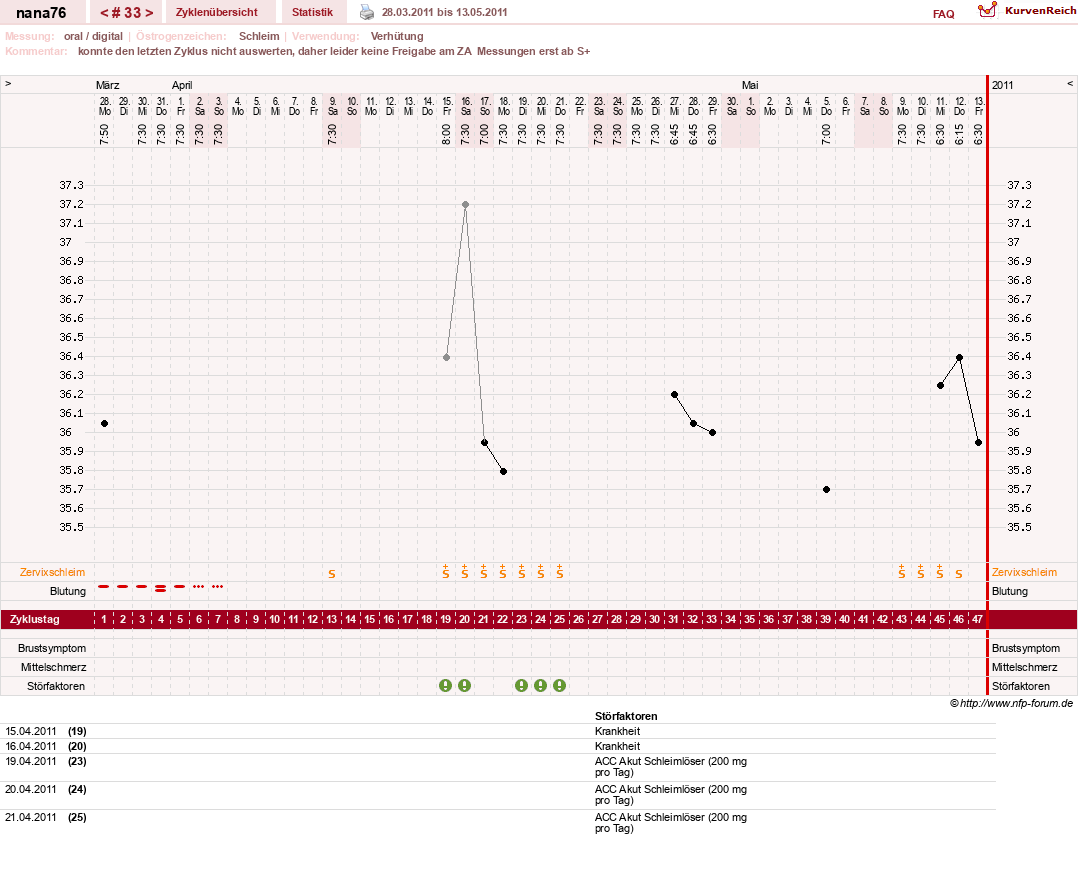Click the S mucus symbol on cycle day 46
Screen dimensions: 1078x877
(959, 574)
